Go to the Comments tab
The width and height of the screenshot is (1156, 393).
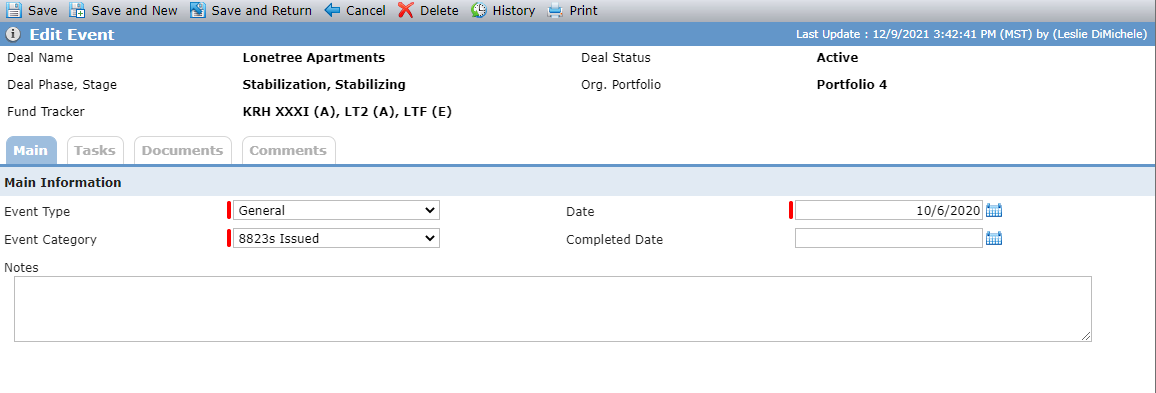click(288, 150)
